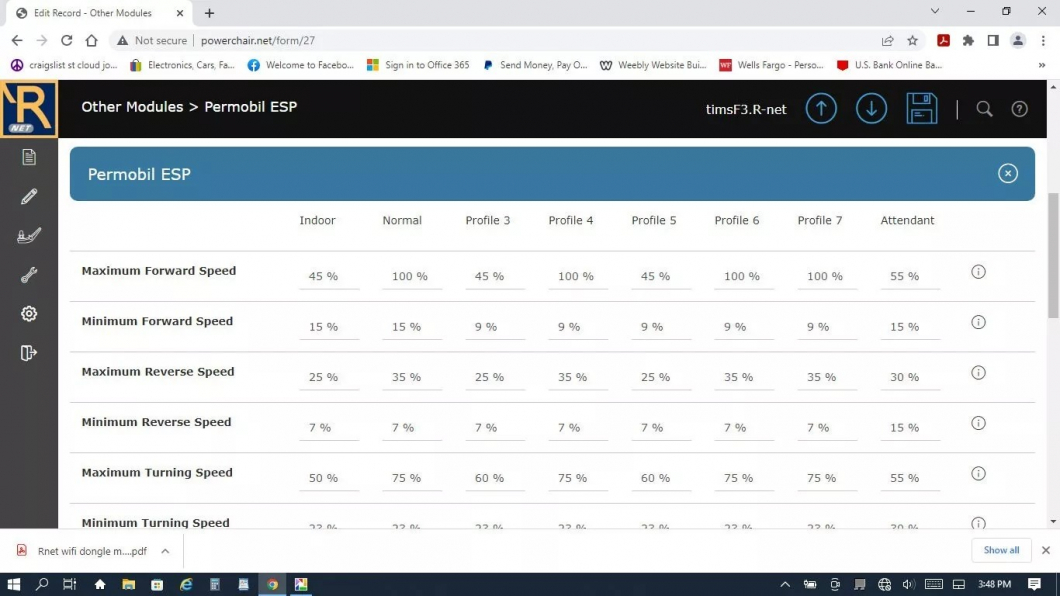Viewport: 1060px width, 596px height.
Task: Open Chrome three-dot menu
Action: coord(1044,41)
